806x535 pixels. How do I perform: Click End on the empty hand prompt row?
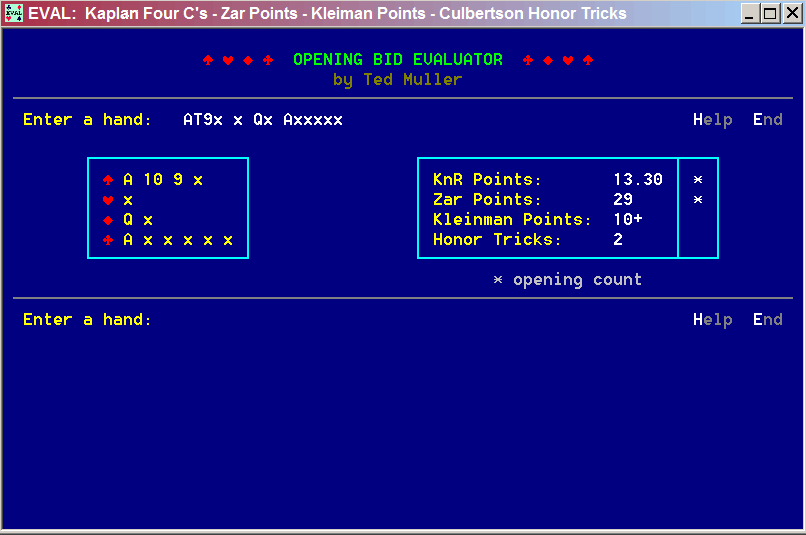point(767,320)
